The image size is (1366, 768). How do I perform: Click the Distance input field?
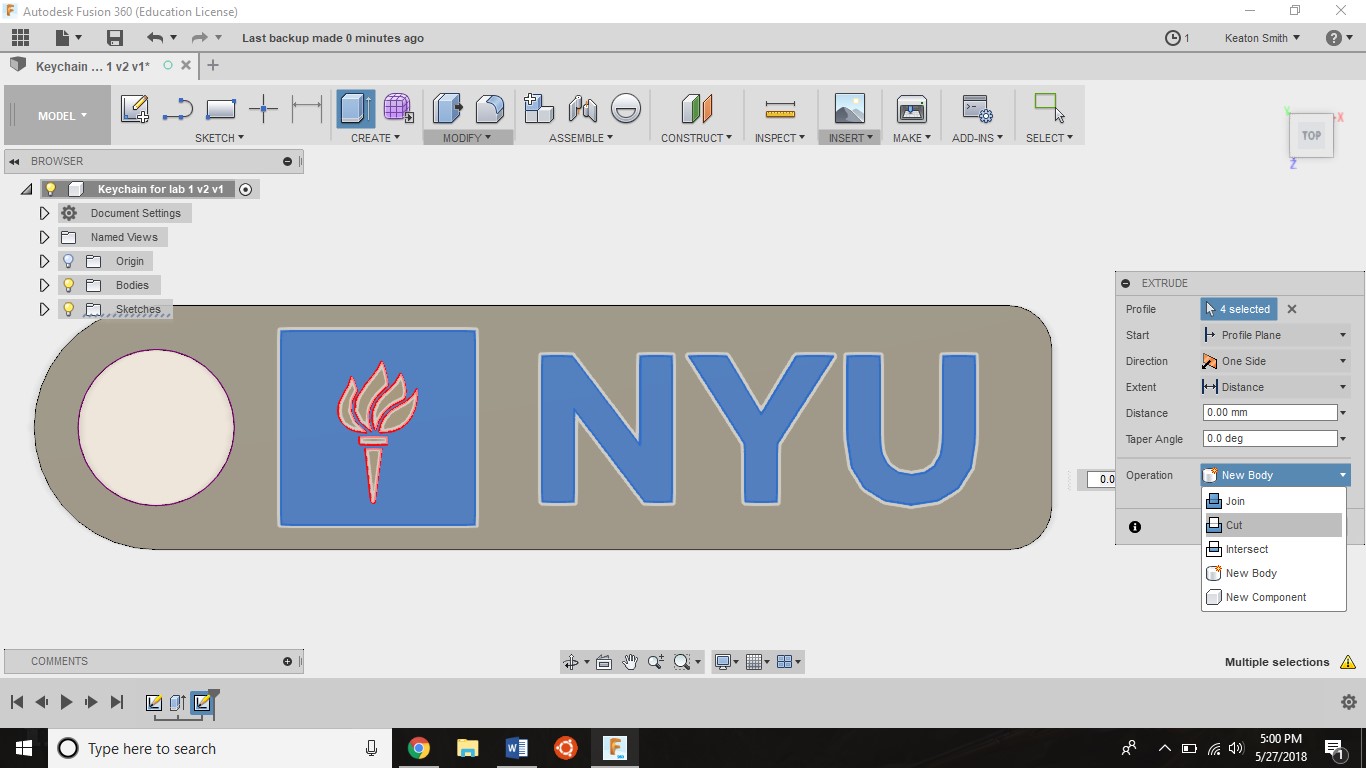[x=1270, y=412]
